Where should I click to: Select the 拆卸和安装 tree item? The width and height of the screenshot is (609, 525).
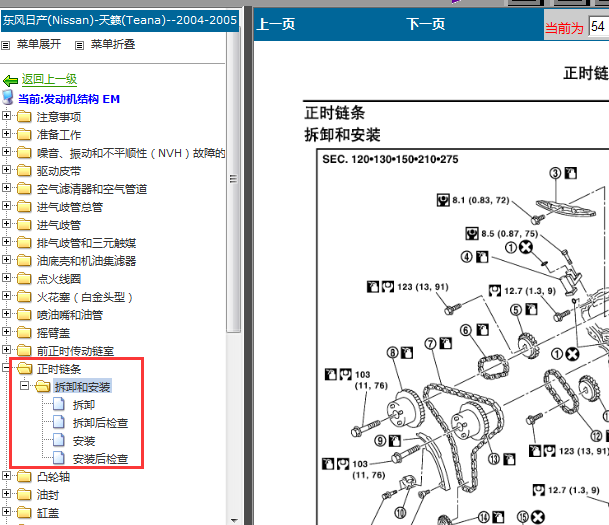point(82,386)
